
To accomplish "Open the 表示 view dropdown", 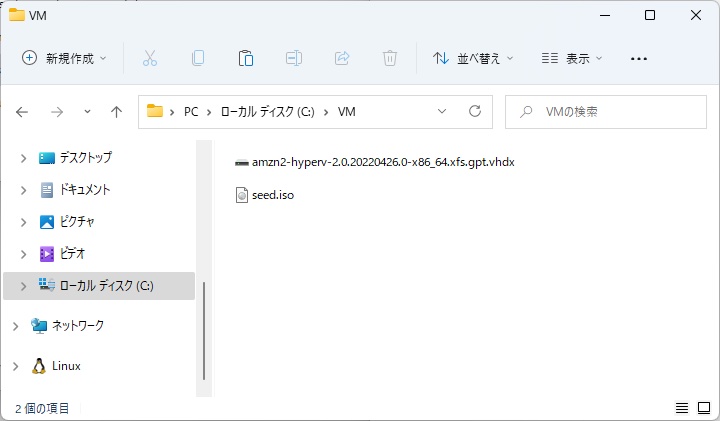I will (572, 59).
